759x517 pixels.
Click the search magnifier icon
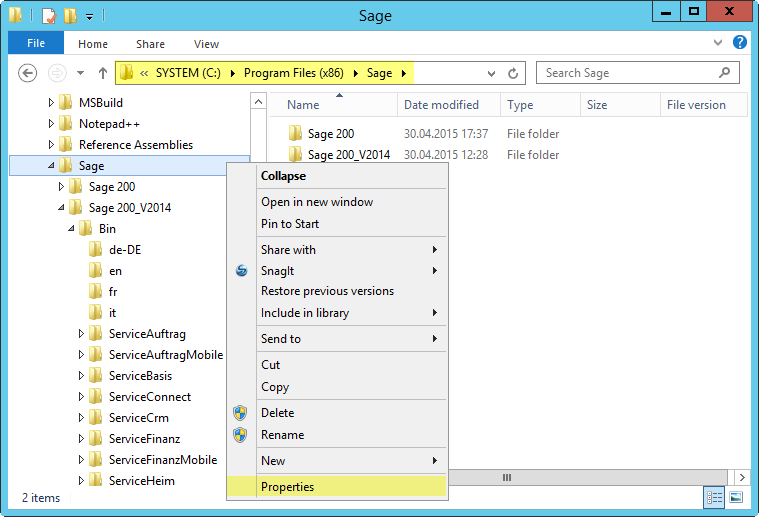[724, 73]
